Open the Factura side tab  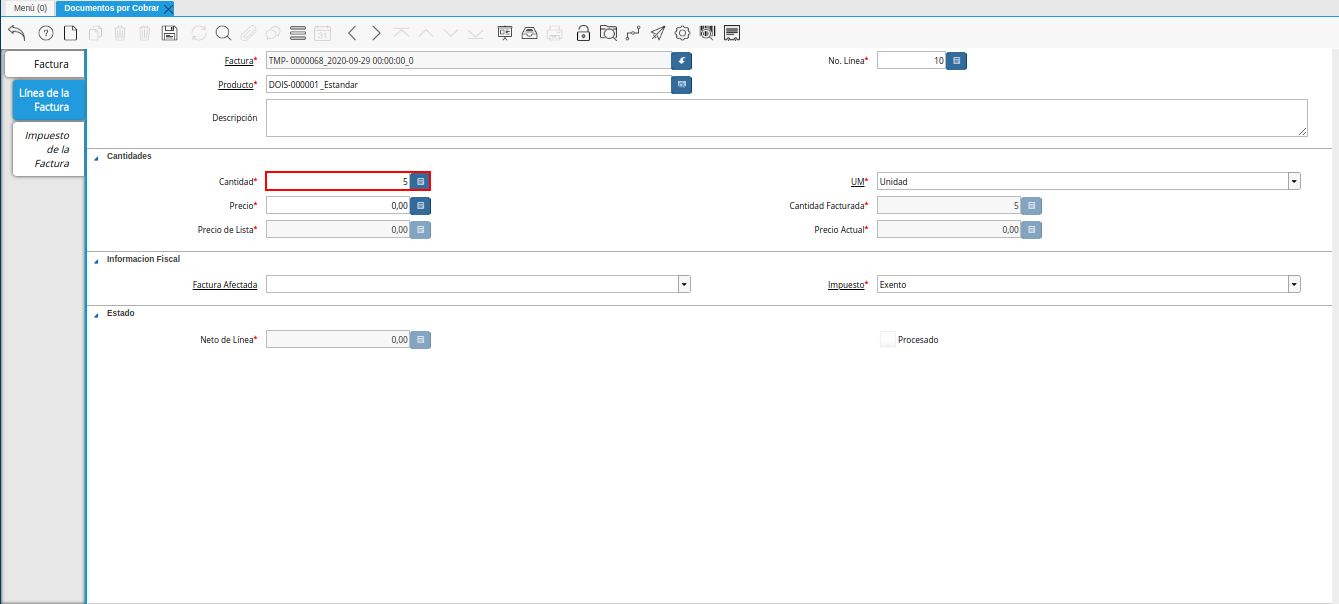tap(45, 64)
